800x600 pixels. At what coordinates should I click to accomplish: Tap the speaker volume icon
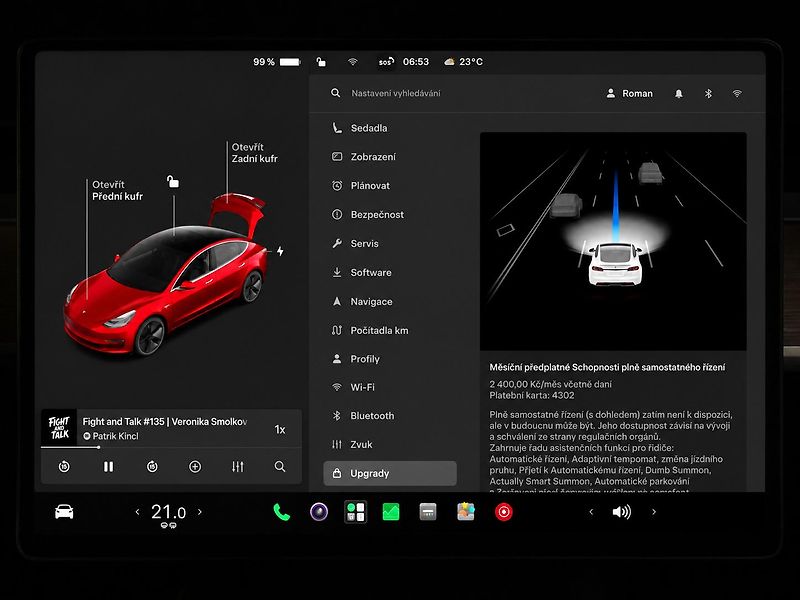pyautogui.click(x=621, y=512)
